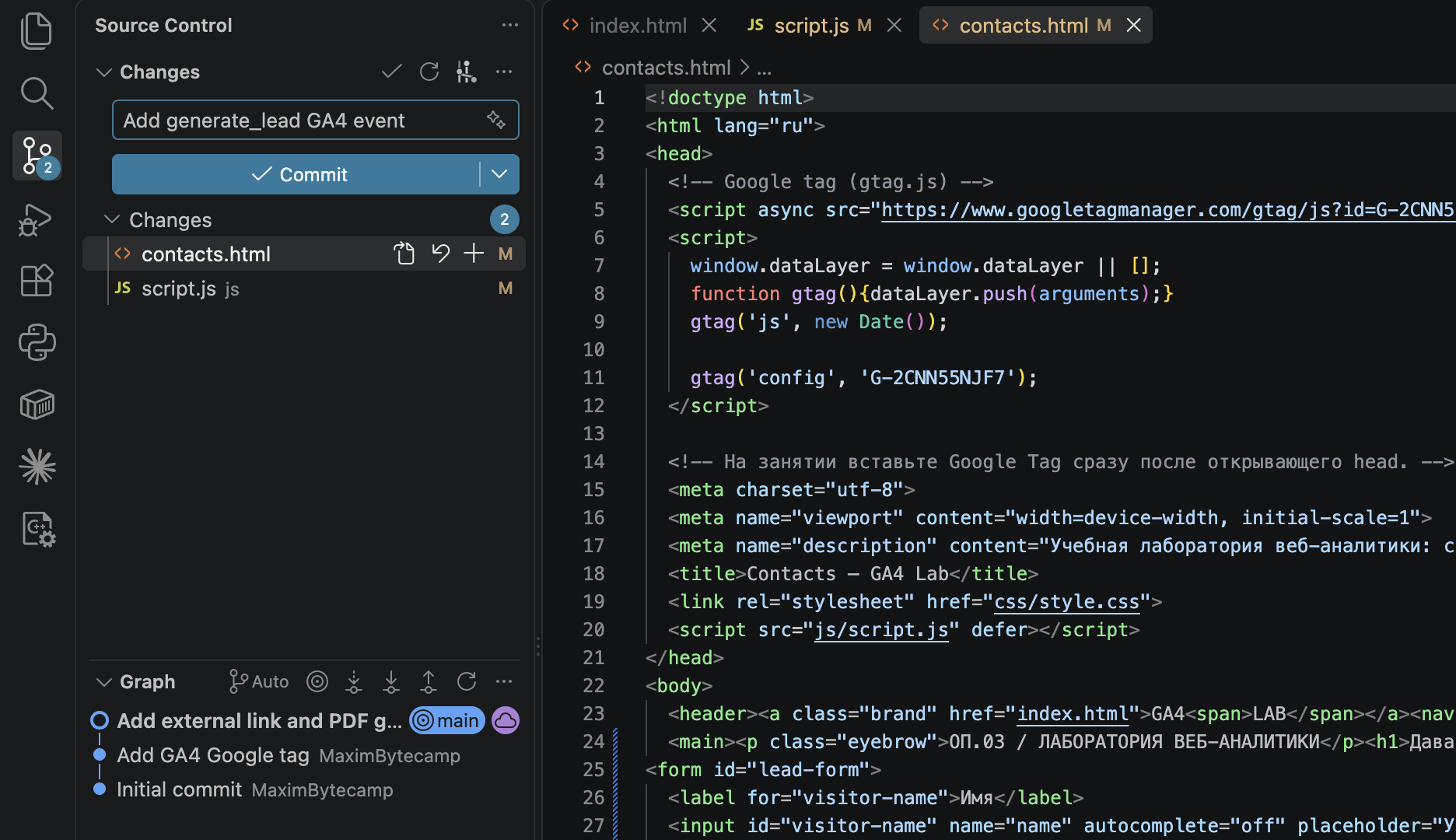Click the commit checkmark icon in Changes header
Screen dimensions: 1456x840
pyautogui.click(x=392, y=72)
